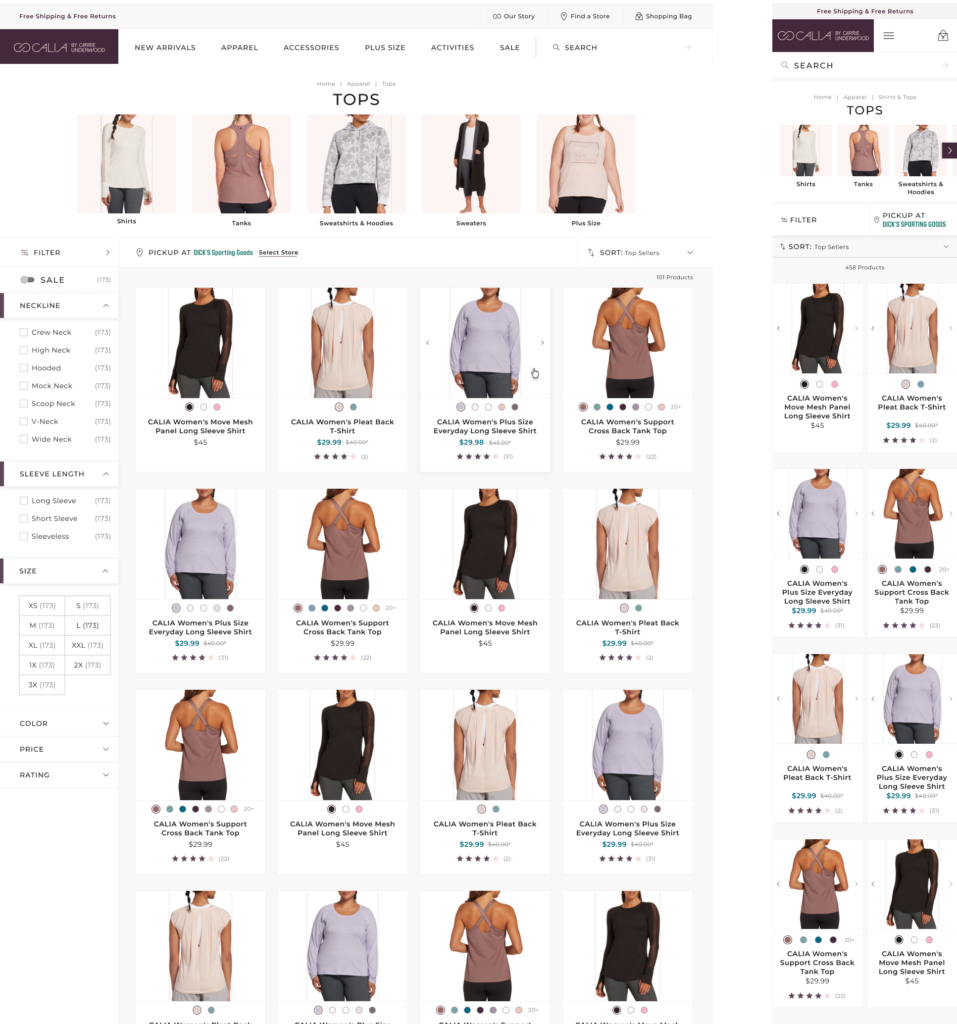The width and height of the screenshot is (957, 1024).
Task: Open ACTIVITIES in main navigation
Action: [452, 48]
